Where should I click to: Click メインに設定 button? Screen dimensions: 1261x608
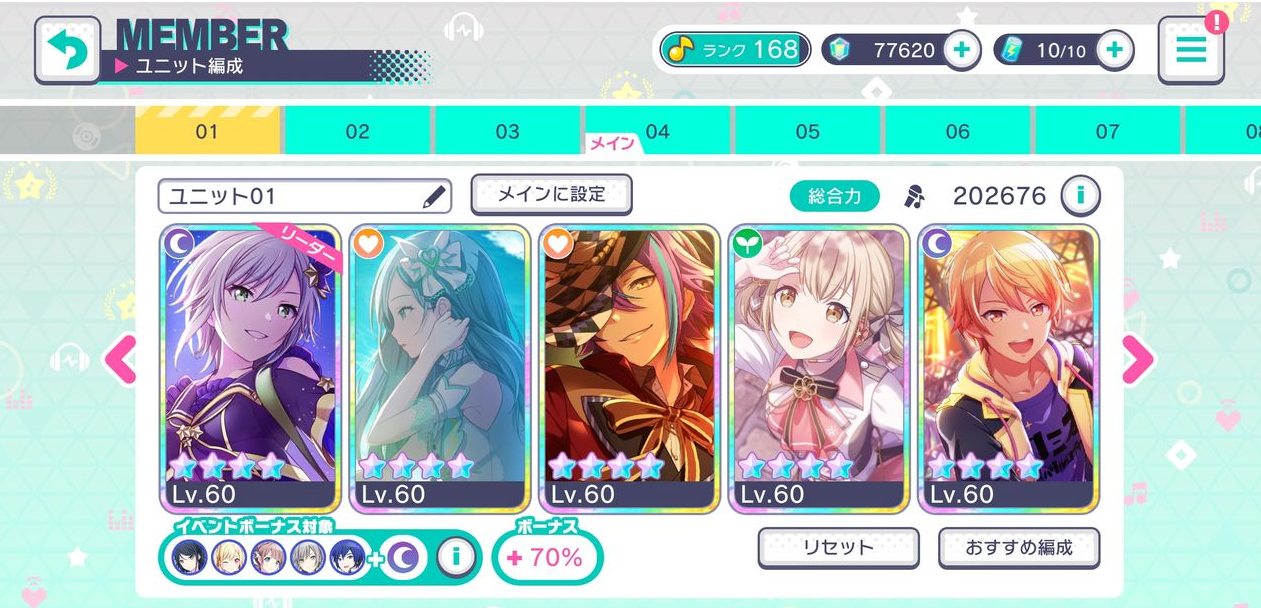click(x=552, y=195)
